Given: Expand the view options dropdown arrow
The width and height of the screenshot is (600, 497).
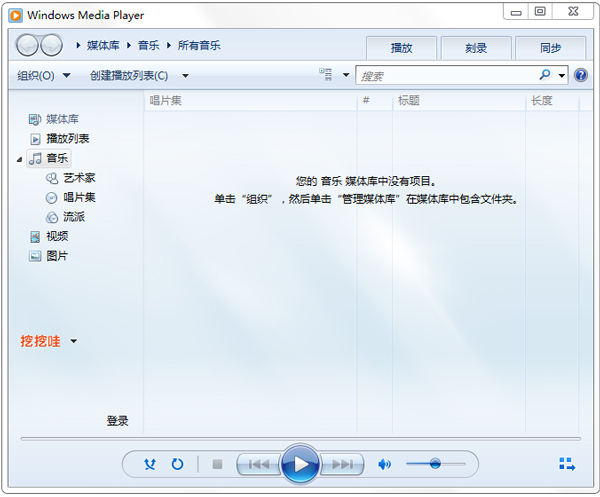Looking at the screenshot, I should (x=346, y=75).
